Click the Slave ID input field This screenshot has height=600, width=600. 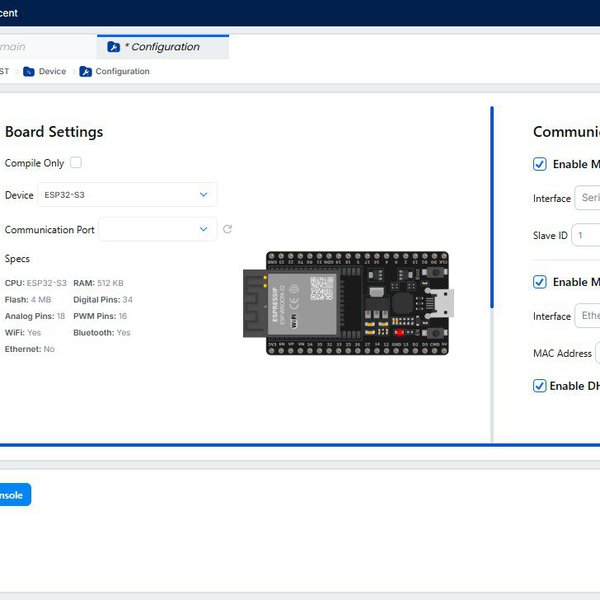586,235
